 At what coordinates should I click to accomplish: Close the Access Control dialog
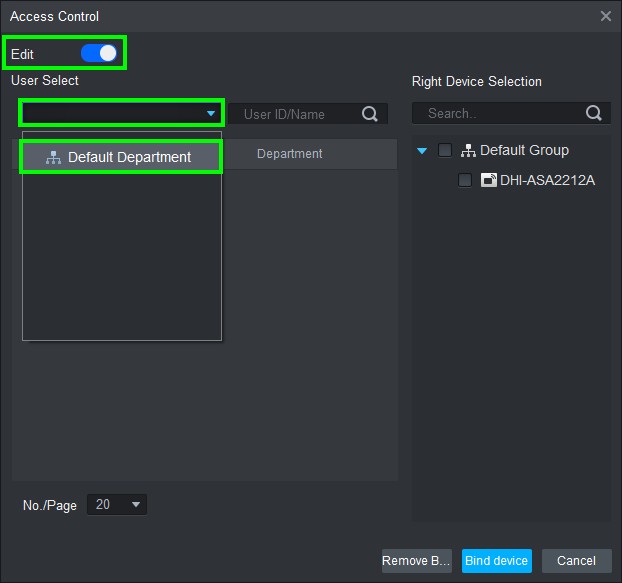pyautogui.click(x=605, y=16)
